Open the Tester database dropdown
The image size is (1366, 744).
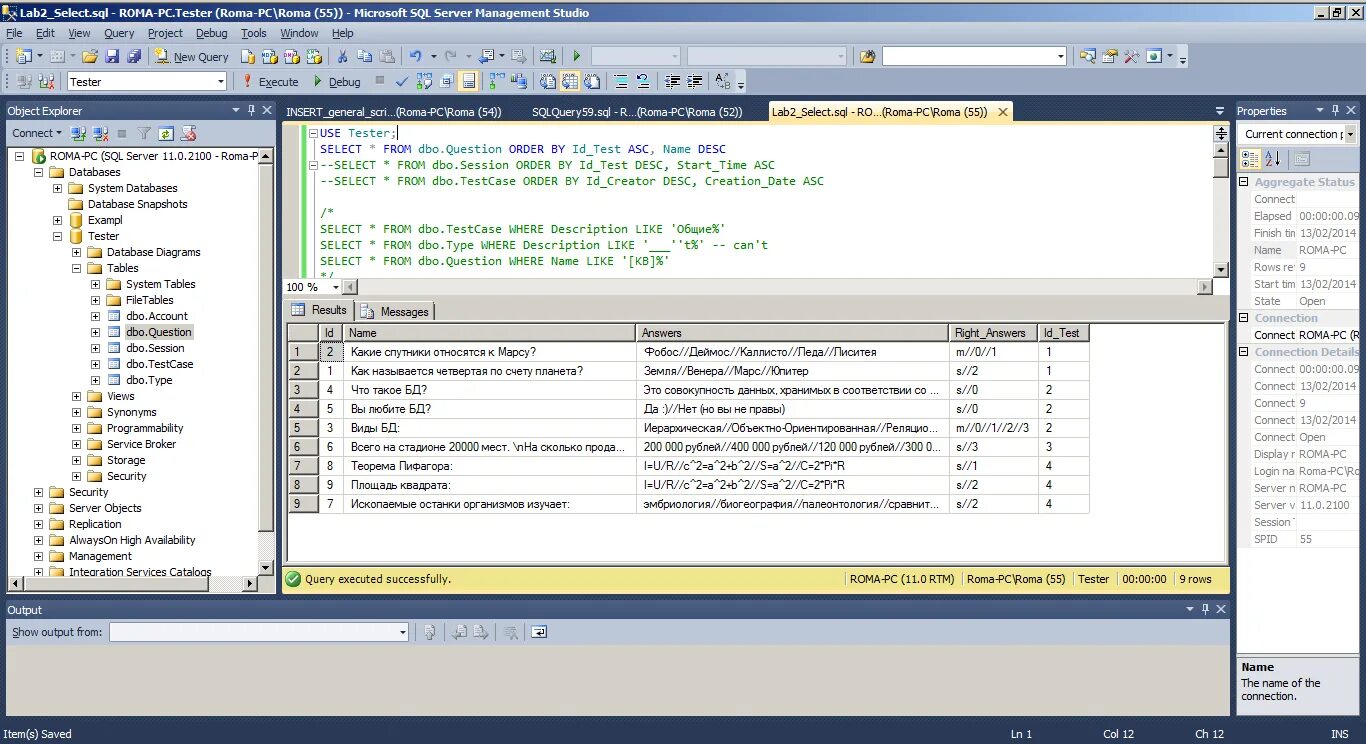(220, 82)
